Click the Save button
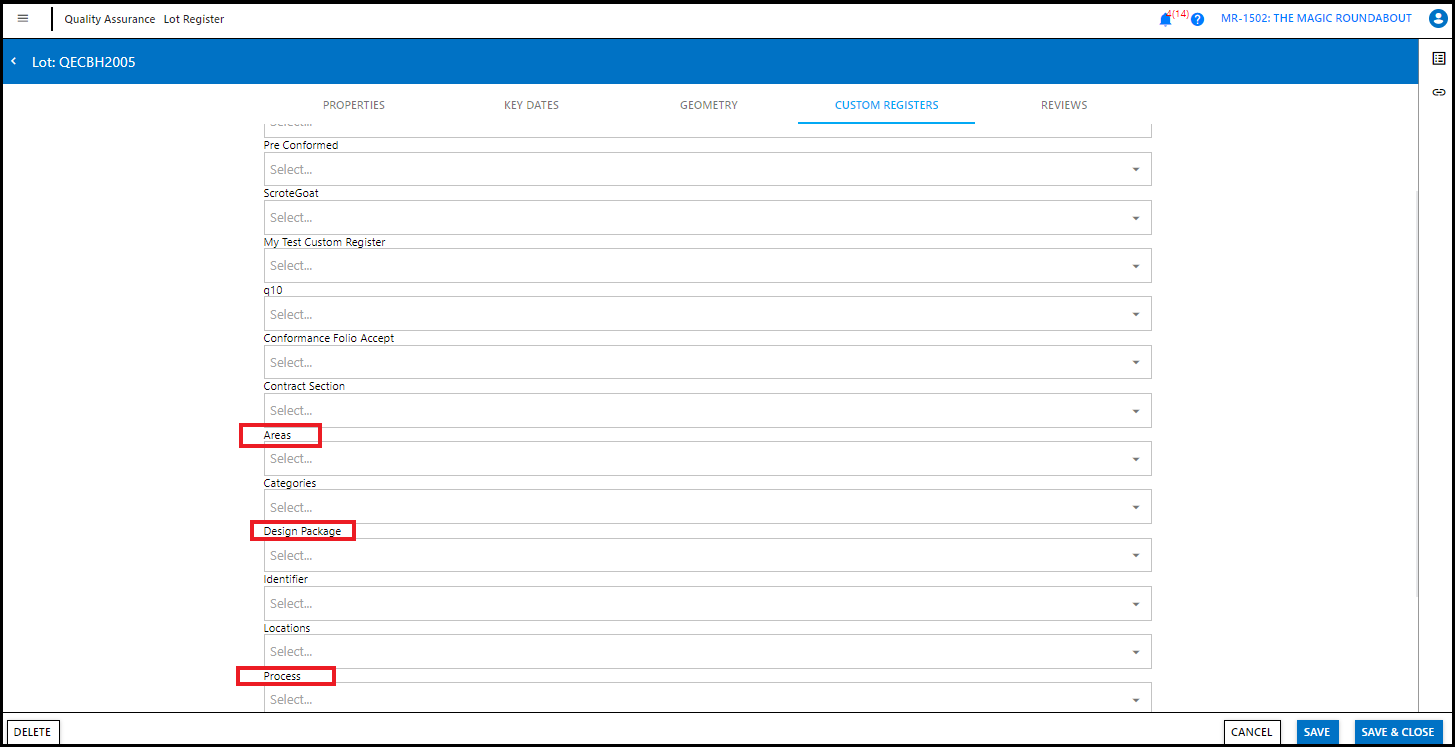This screenshot has height=747, width=1455. point(1317,732)
